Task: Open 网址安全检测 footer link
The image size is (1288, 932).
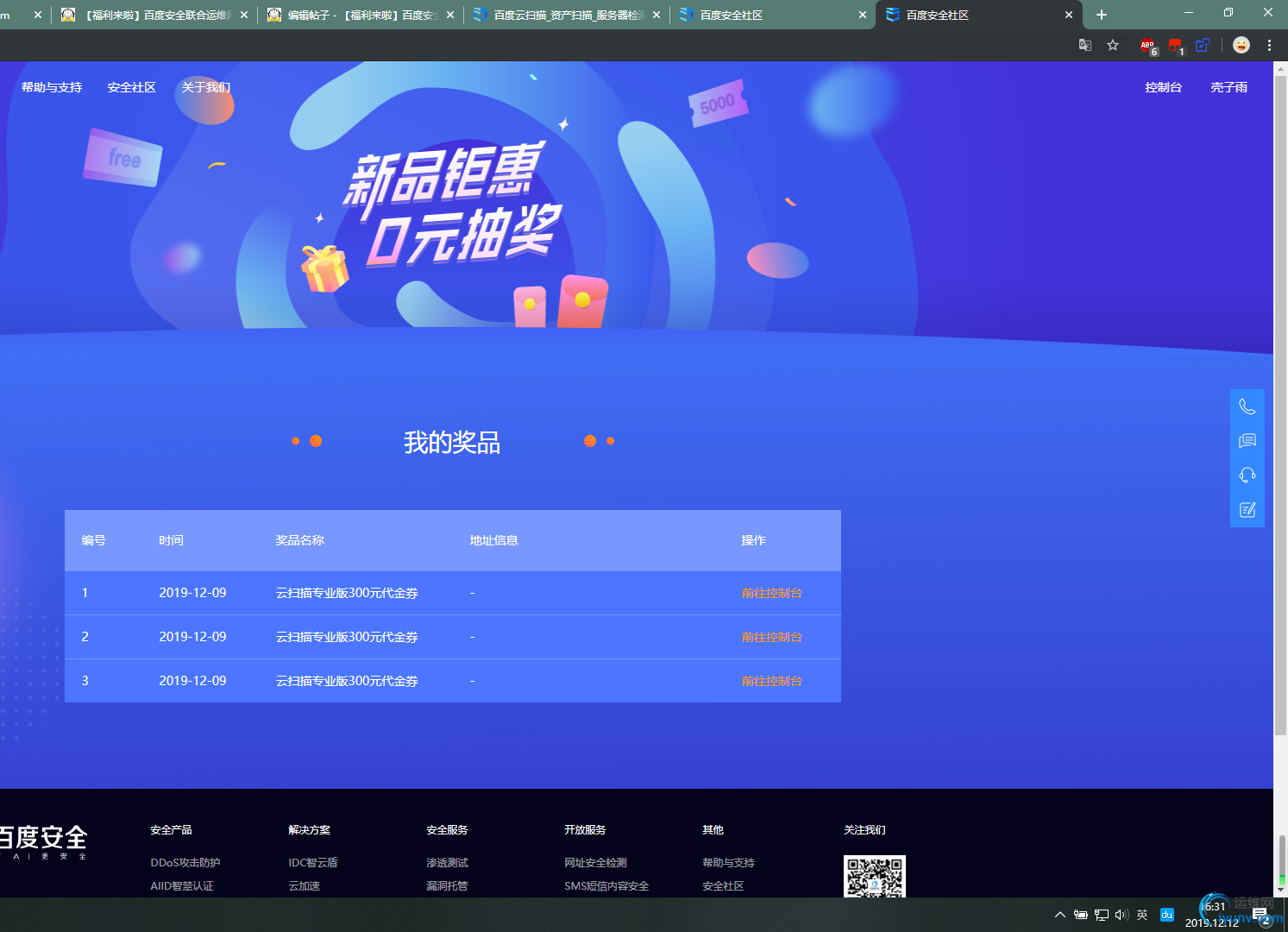Action: pos(596,862)
